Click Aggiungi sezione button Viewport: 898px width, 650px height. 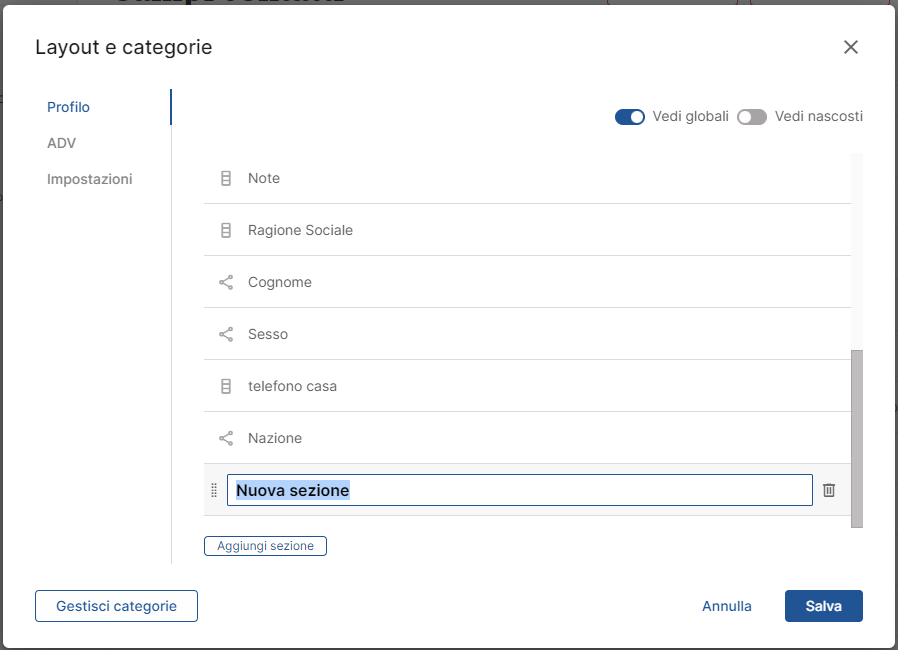tap(265, 546)
